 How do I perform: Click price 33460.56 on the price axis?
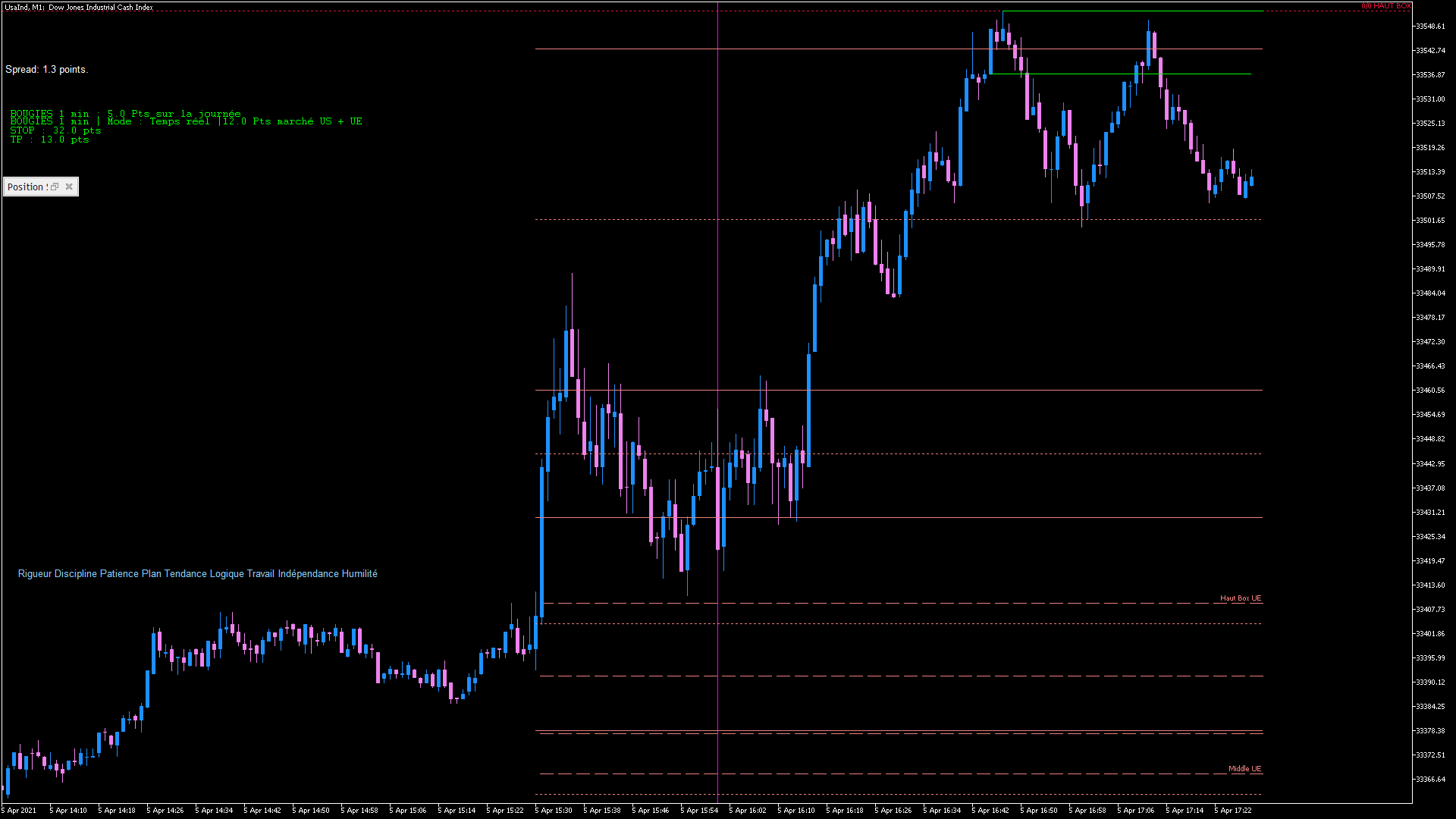(x=1430, y=391)
